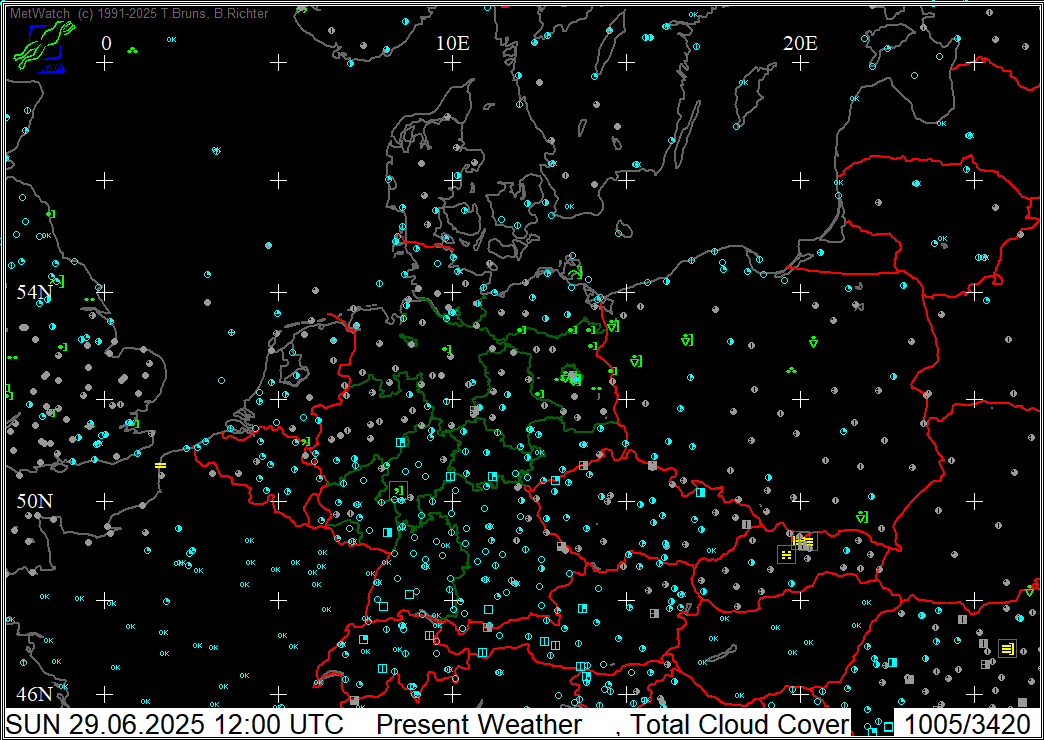
Task: Click the cyan circled-plus symbol in the North Sea
Action: click(231, 331)
